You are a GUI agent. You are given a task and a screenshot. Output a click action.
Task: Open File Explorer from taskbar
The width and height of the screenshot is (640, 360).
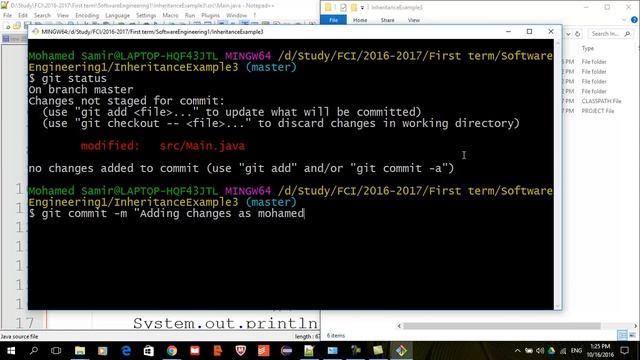coord(80,351)
